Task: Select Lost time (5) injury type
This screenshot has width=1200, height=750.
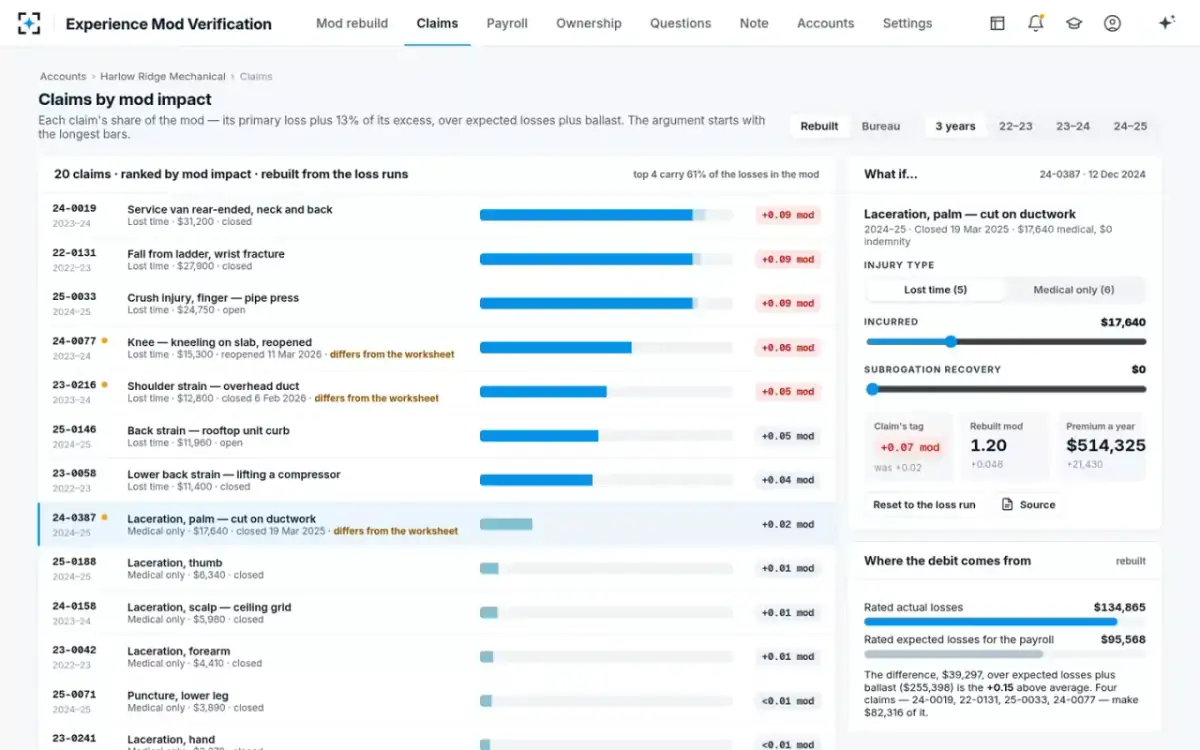Action: [x=935, y=290]
